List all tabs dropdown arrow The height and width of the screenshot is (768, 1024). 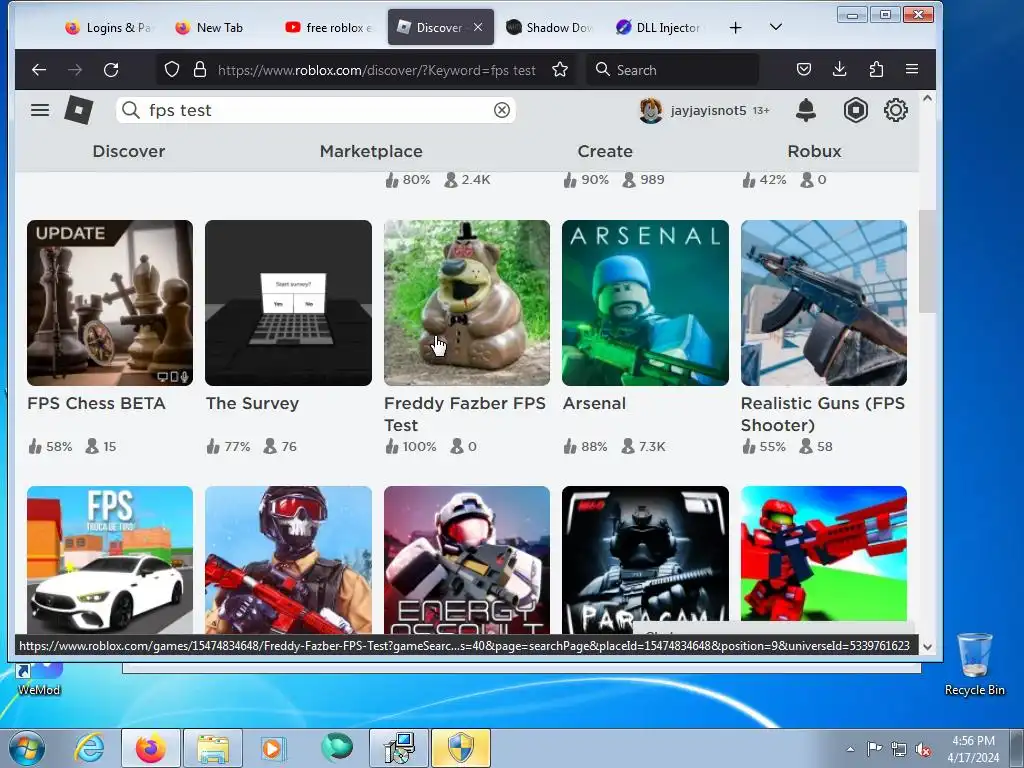(776, 27)
